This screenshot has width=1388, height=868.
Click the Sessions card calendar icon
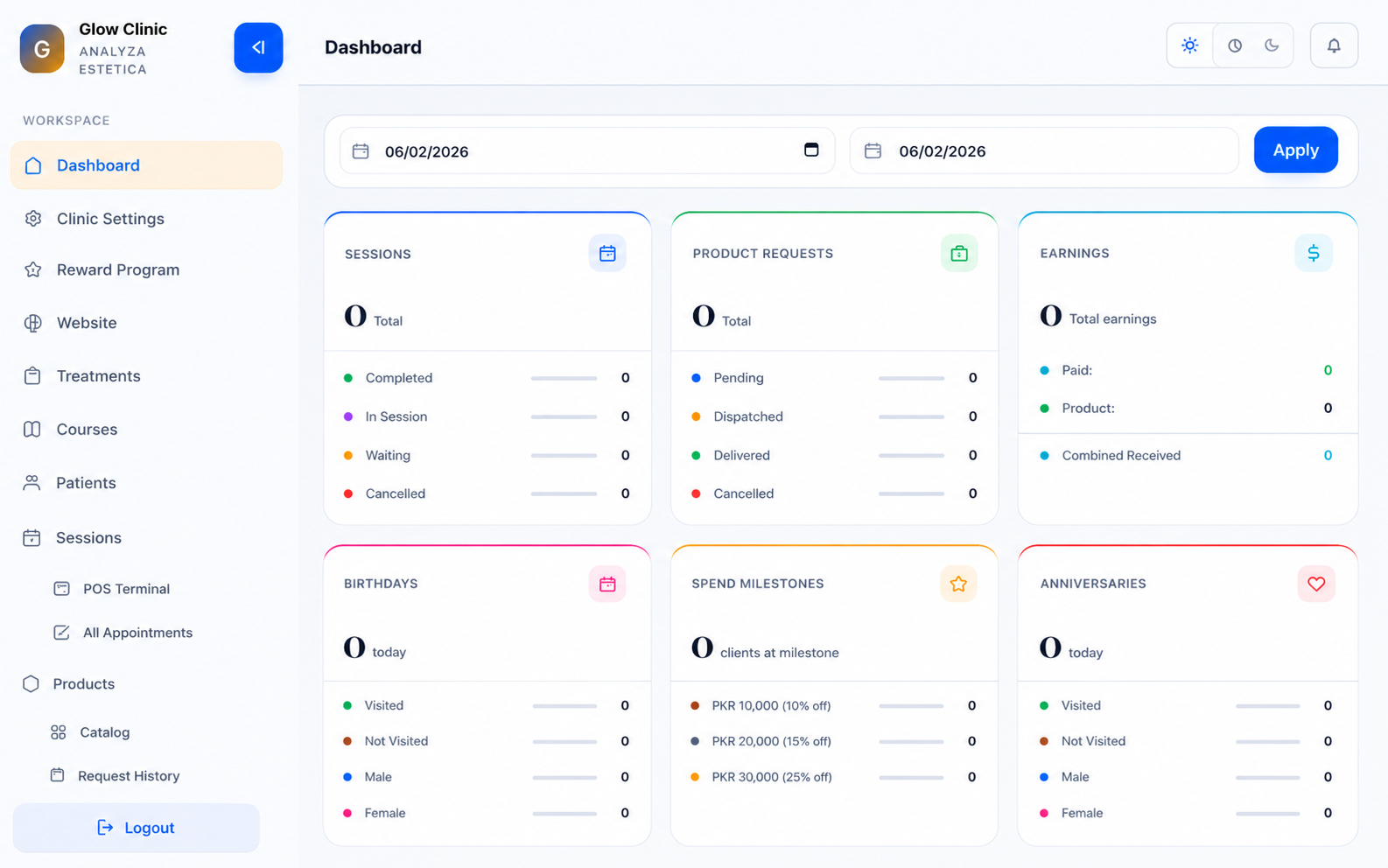click(x=607, y=254)
